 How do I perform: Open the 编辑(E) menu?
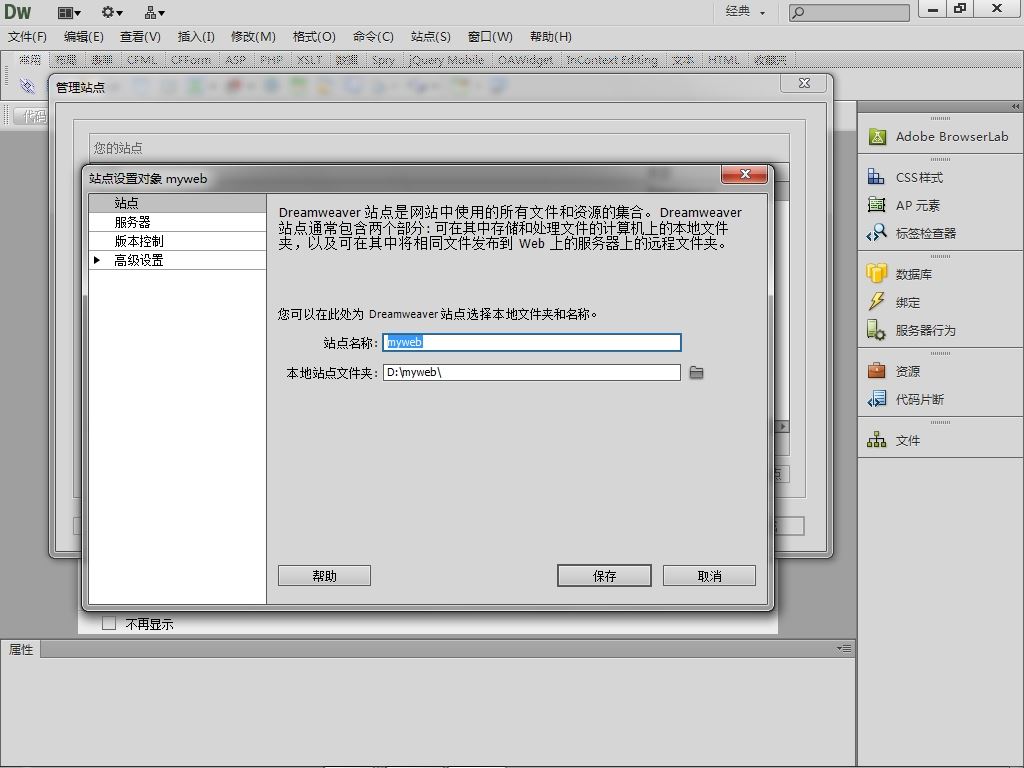pyautogui.click(x=84, y=37)
